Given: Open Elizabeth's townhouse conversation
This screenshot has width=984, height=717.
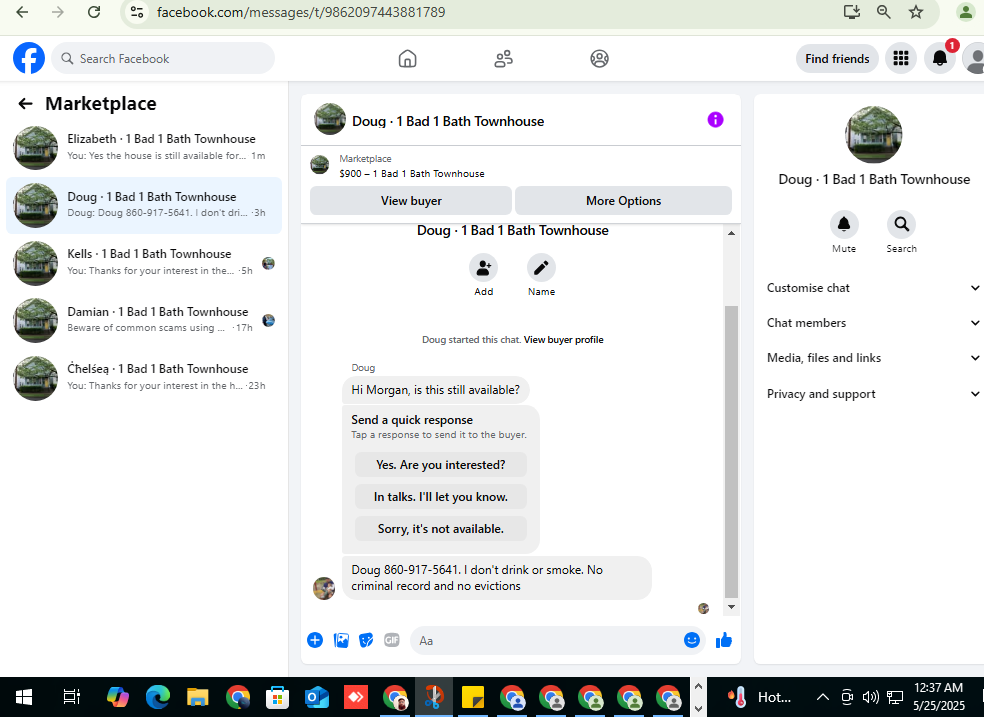Looking at the screenshot, I should [144, 147].
